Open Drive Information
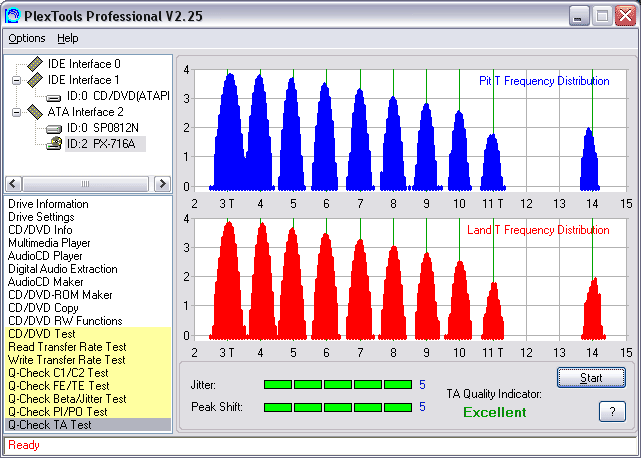 pyautogui.click(x=48, y=204)
